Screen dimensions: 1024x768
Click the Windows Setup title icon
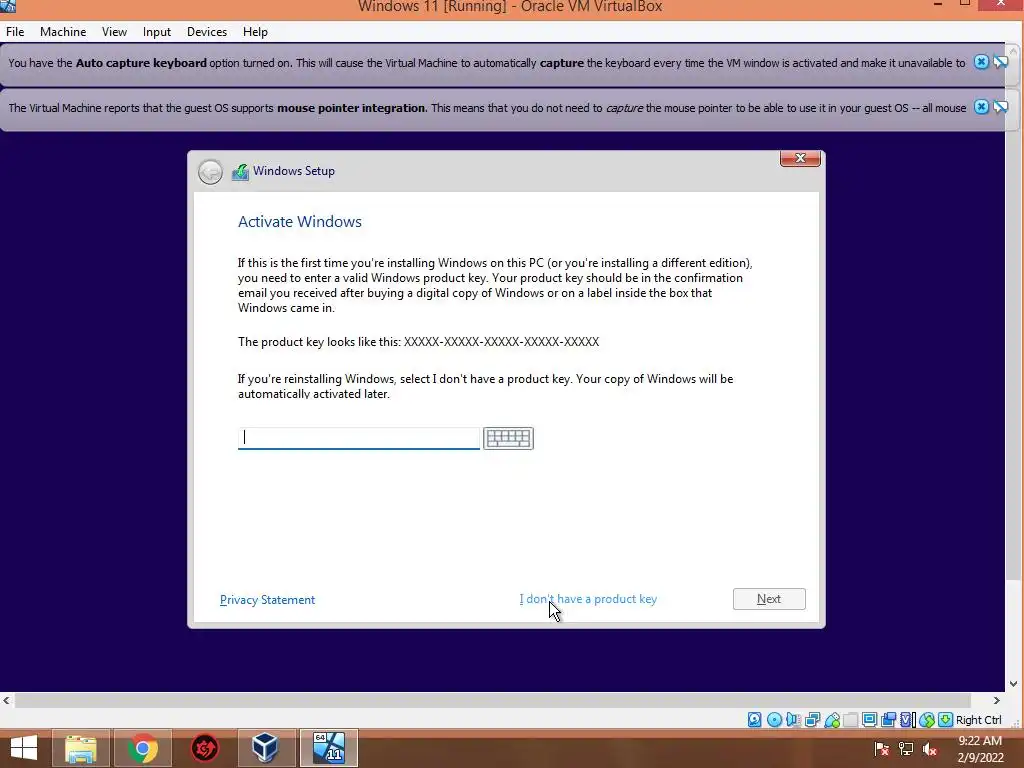click(x=240, y=172)
